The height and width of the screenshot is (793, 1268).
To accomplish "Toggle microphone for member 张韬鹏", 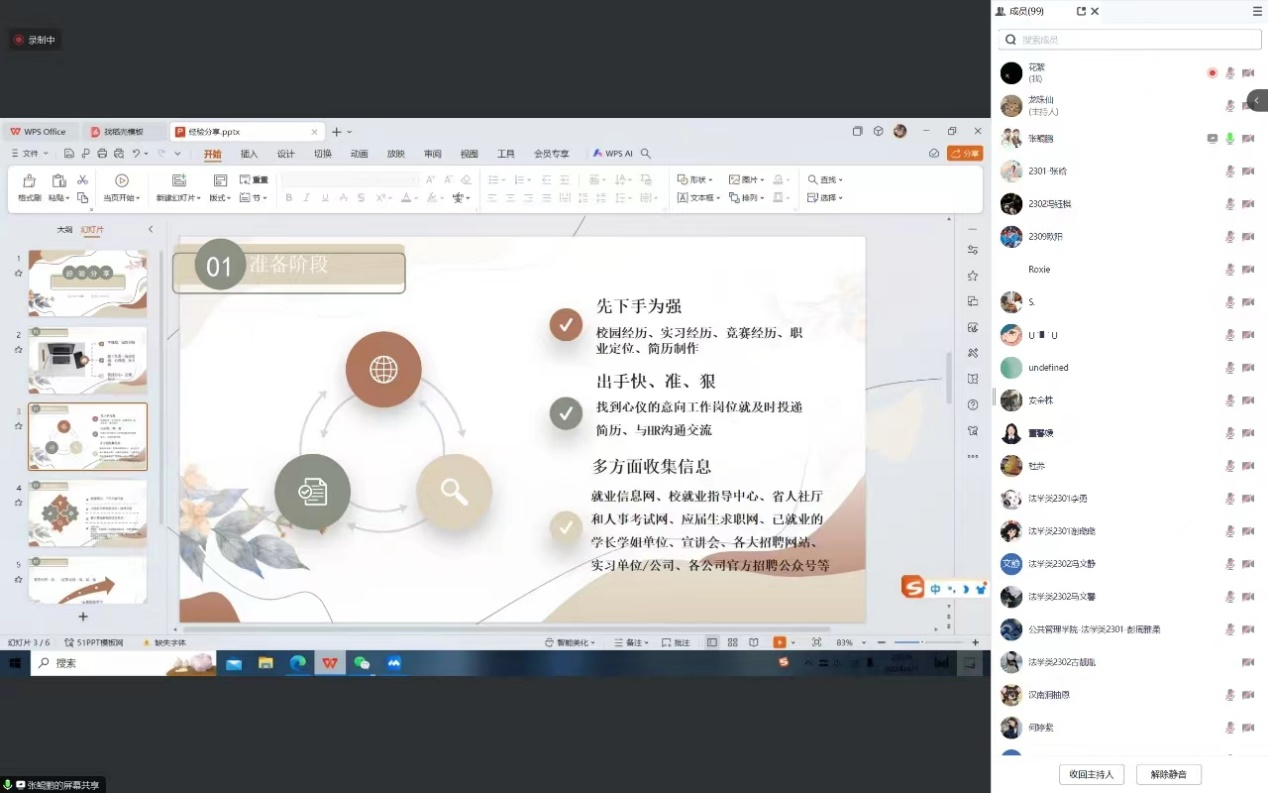I will [1230, 139].
